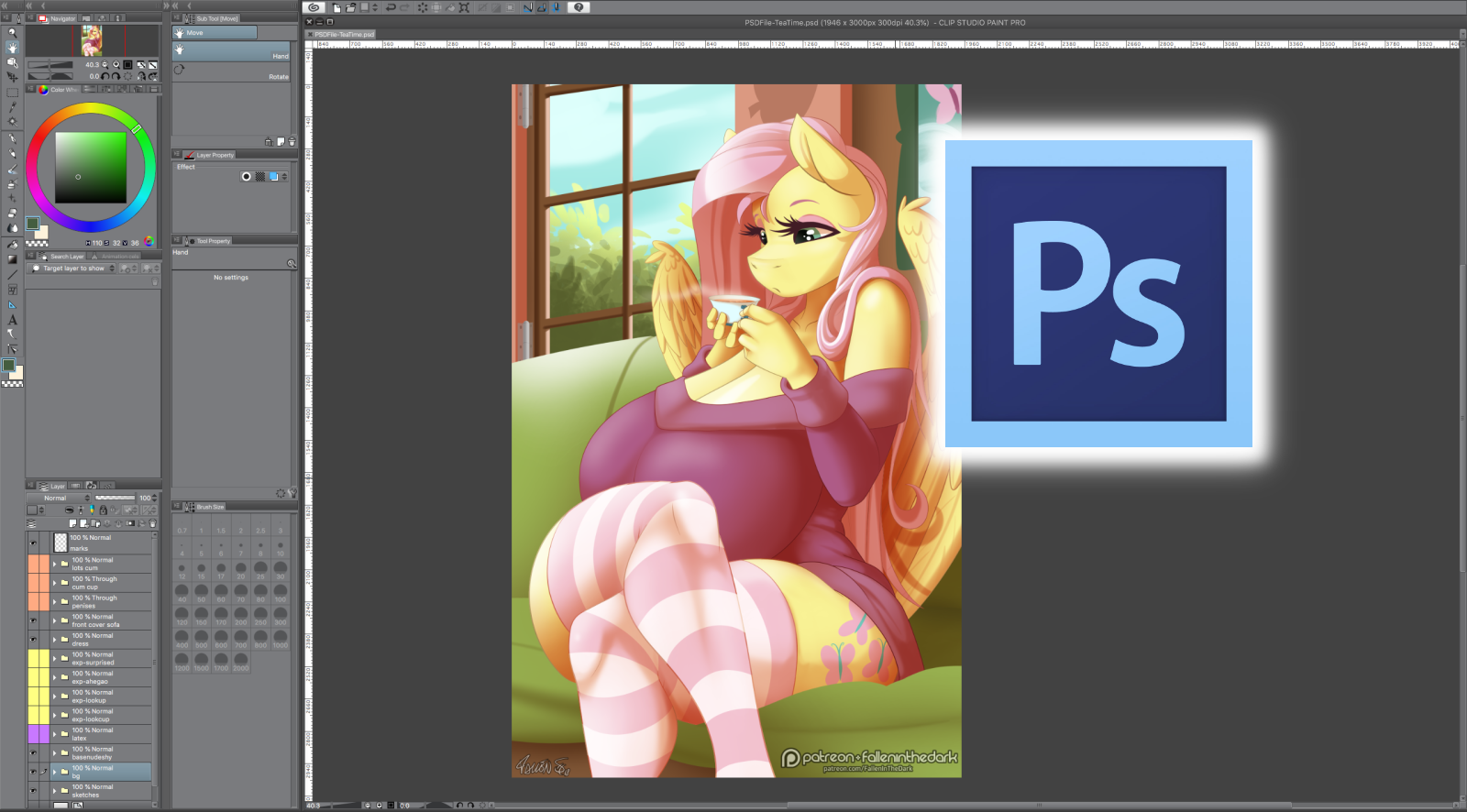This screenshot has width=1467, height=812.
Task: Hide the sketches layer folder
Action: coord(33,791)
